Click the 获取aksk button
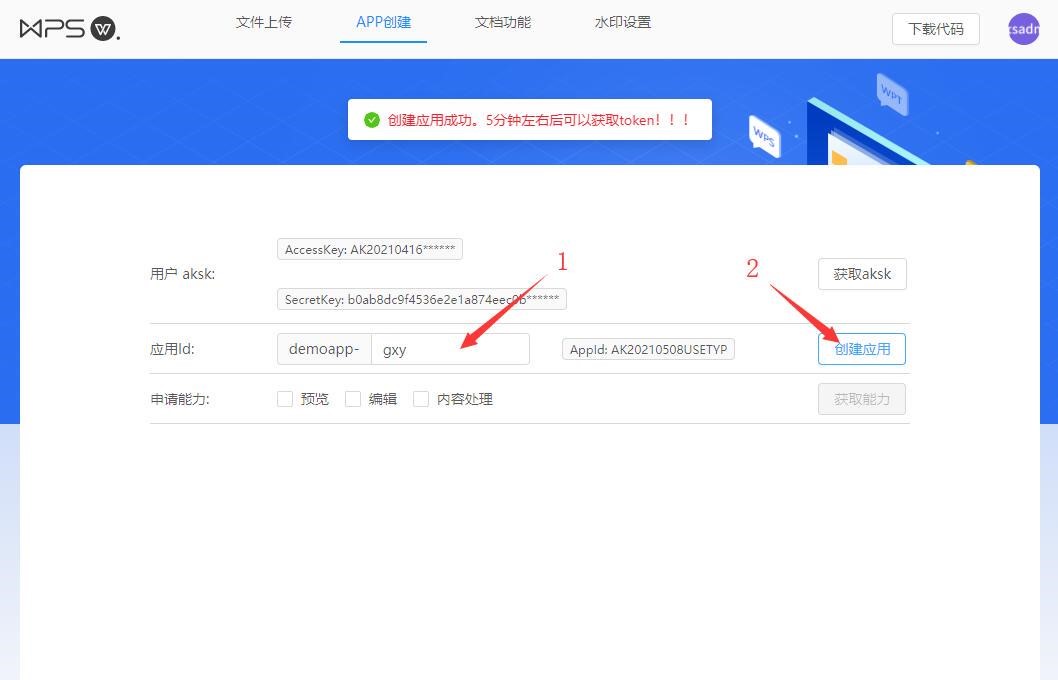 coord(862,274)
